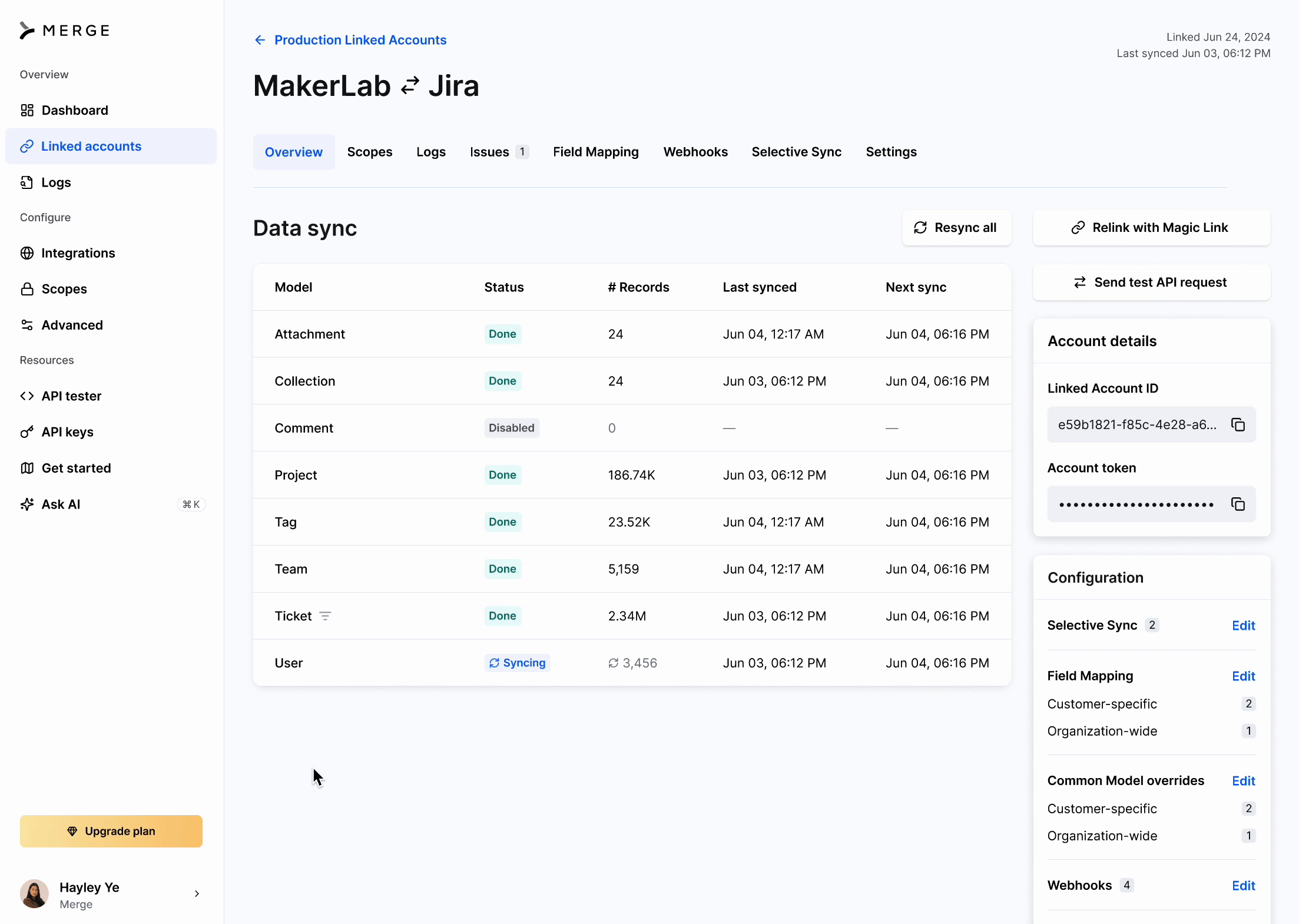The height and width of the screenshot is (924, 1299).
Task: Click the Resync all button
Action: (957, 228)
